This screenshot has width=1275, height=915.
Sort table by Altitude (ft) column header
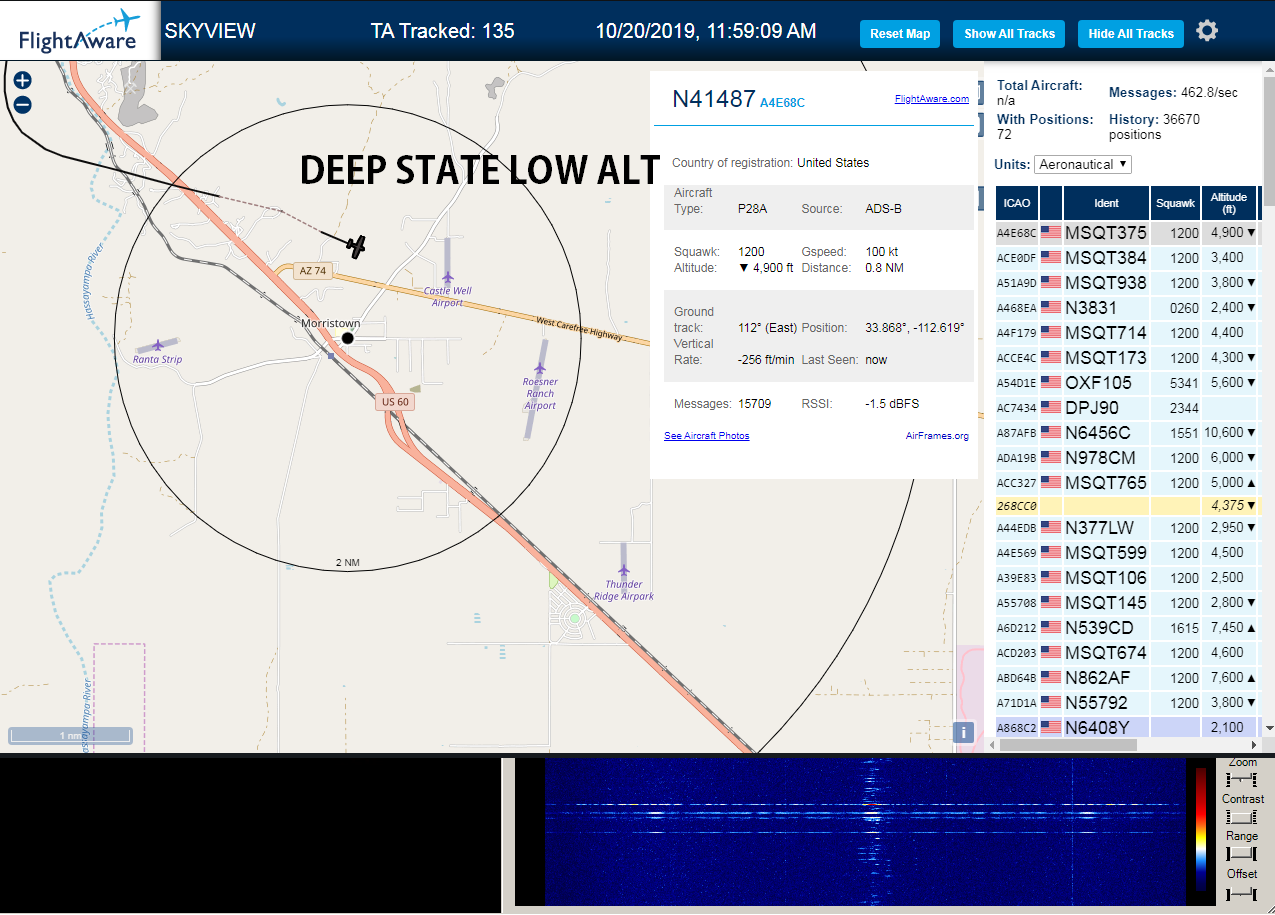tap(1229, 203)
